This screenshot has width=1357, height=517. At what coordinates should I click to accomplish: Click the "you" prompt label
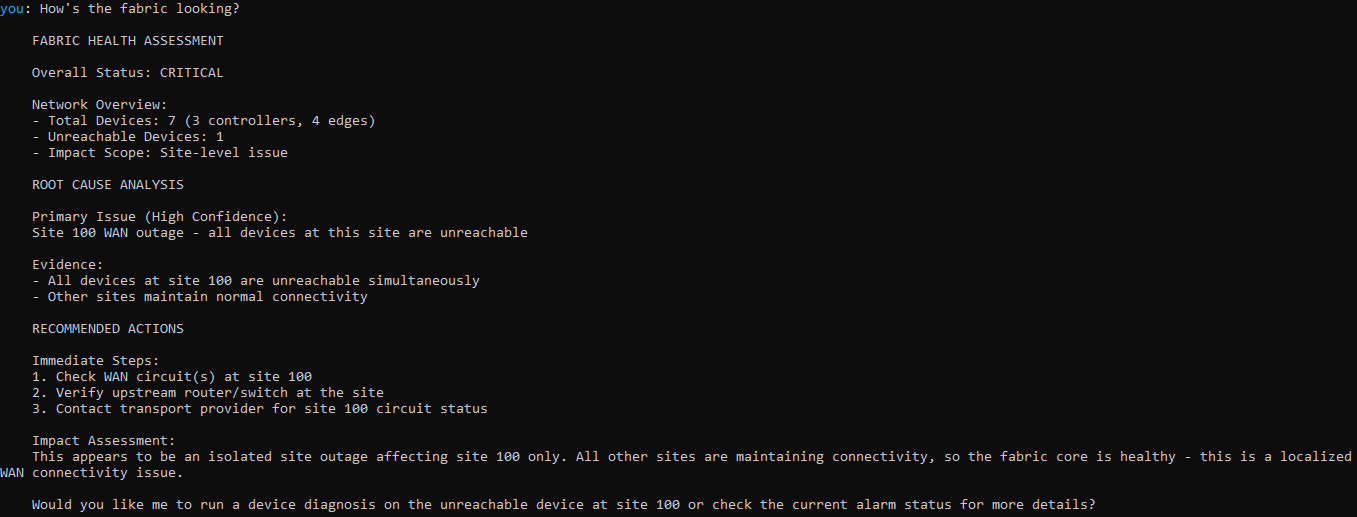12,9
